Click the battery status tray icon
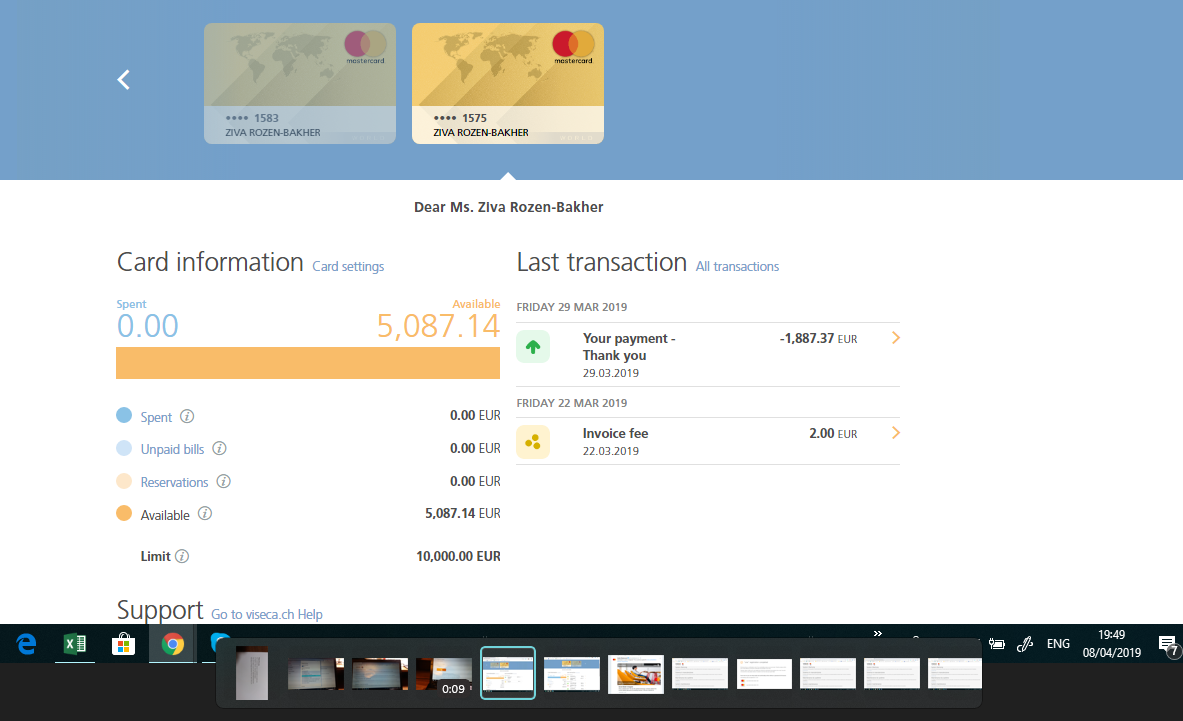Image resolution: width=1183 pixels, height=721 pixels. [997, 644]
